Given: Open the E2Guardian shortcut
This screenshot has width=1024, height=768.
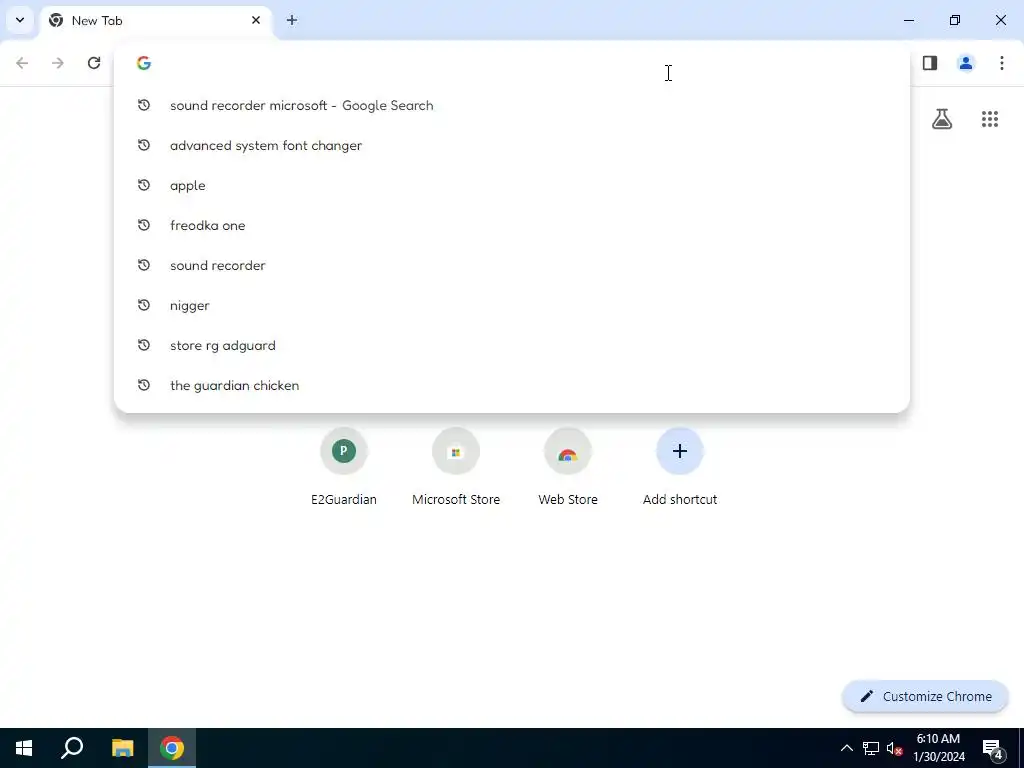Looking at the screenshot, I should [344, 466].
